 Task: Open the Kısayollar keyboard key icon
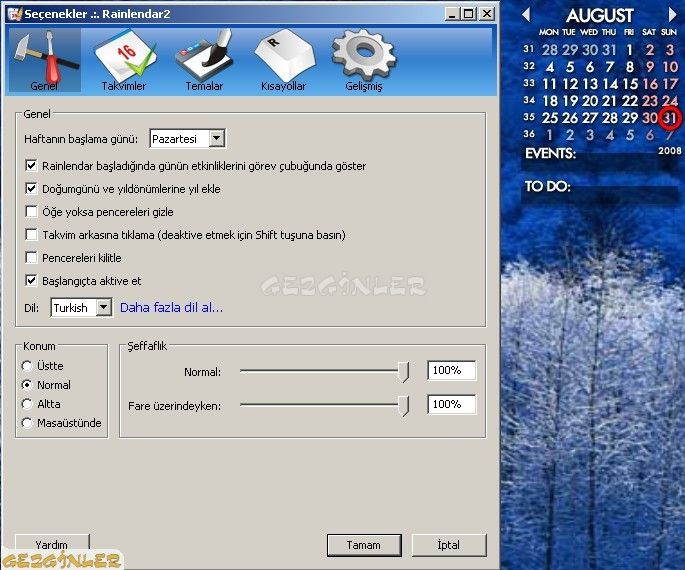[x=284, y=60]
